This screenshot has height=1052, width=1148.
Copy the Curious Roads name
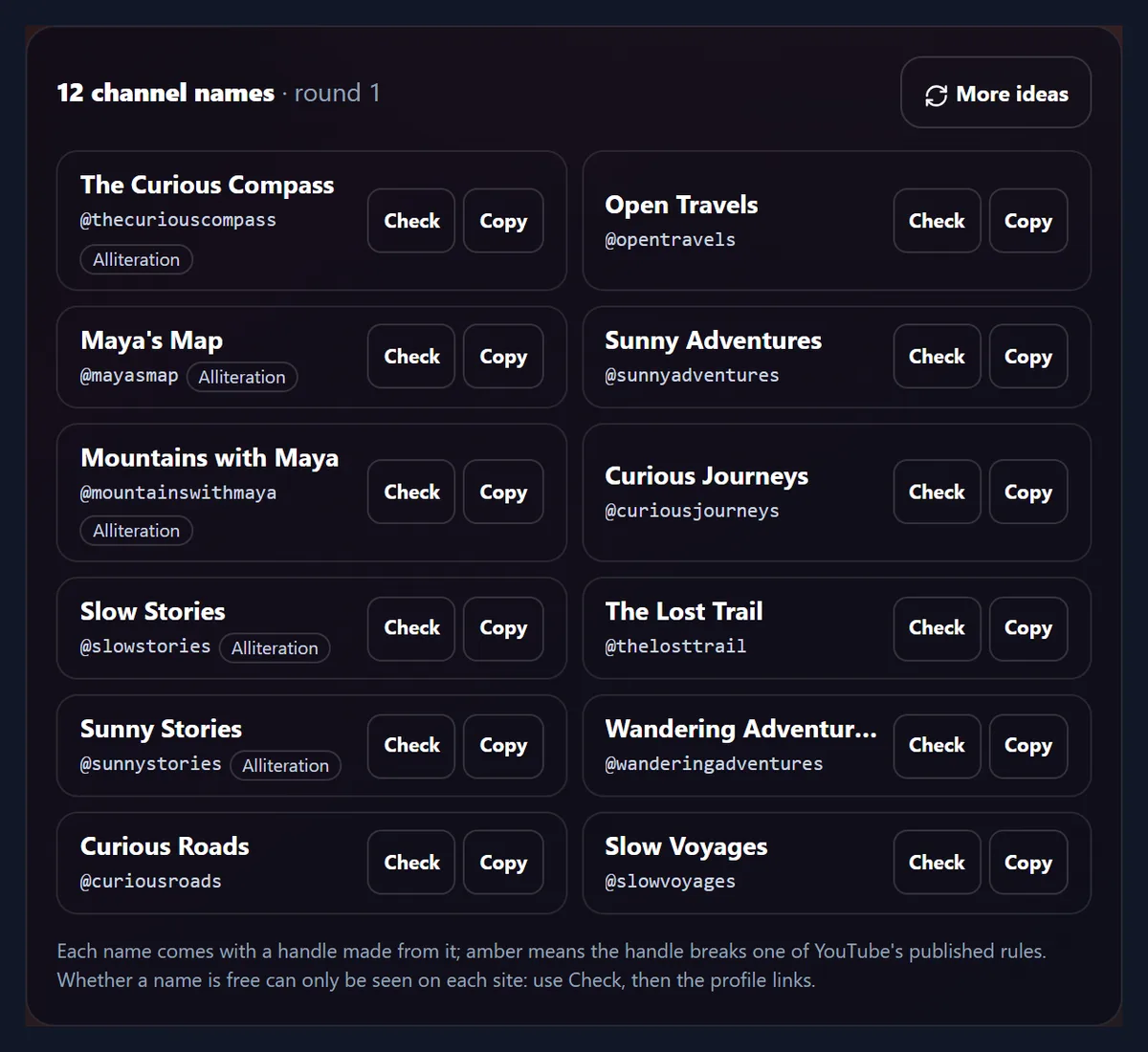click(x=503, y=863)
